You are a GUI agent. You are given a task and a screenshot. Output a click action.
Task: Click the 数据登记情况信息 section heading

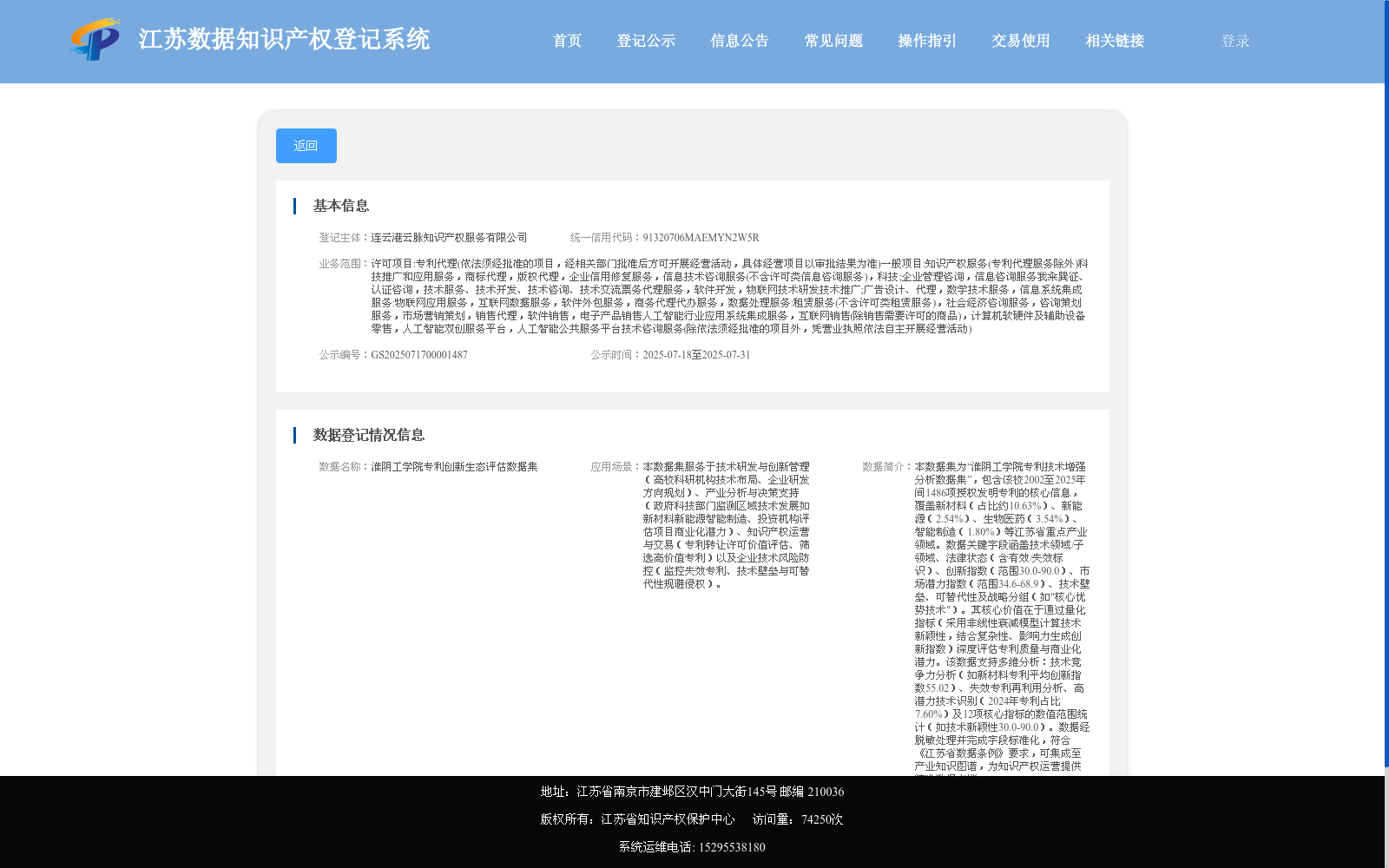tap(369, 435)
